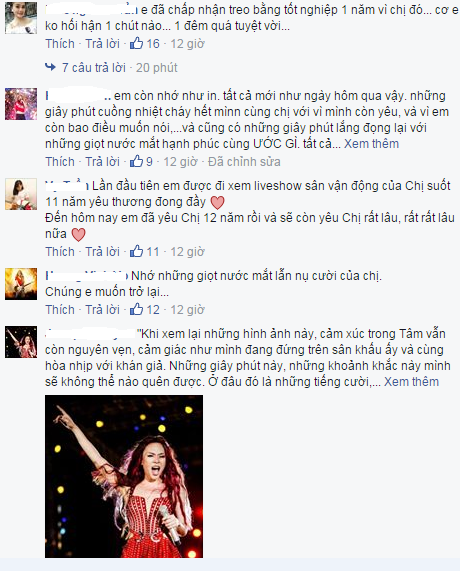This screenshot has width=460, height=571.
Task: Reply to the first comment via Trả lời
Action: 102,44
